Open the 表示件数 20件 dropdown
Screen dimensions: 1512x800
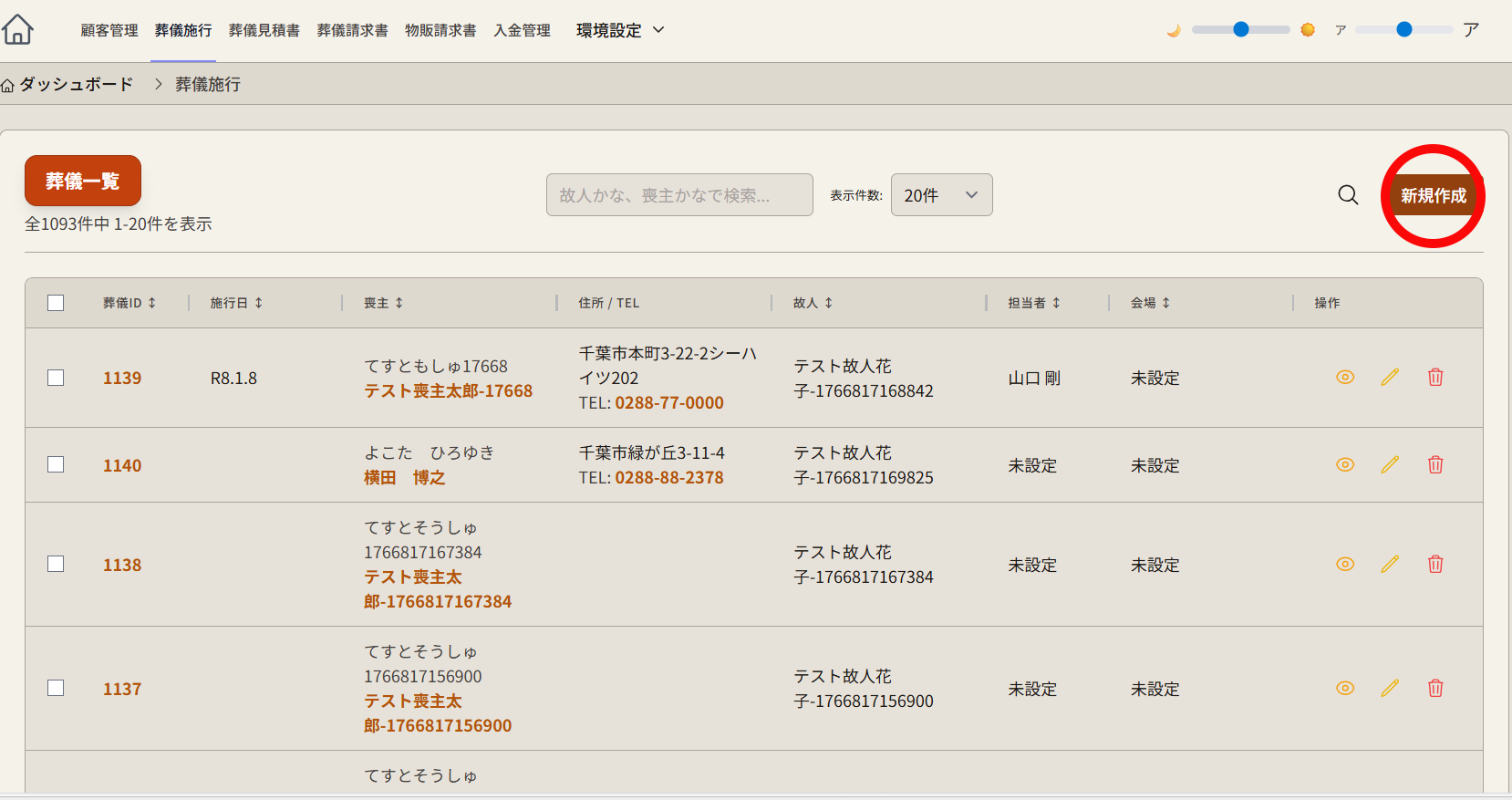tap(941, 195)
